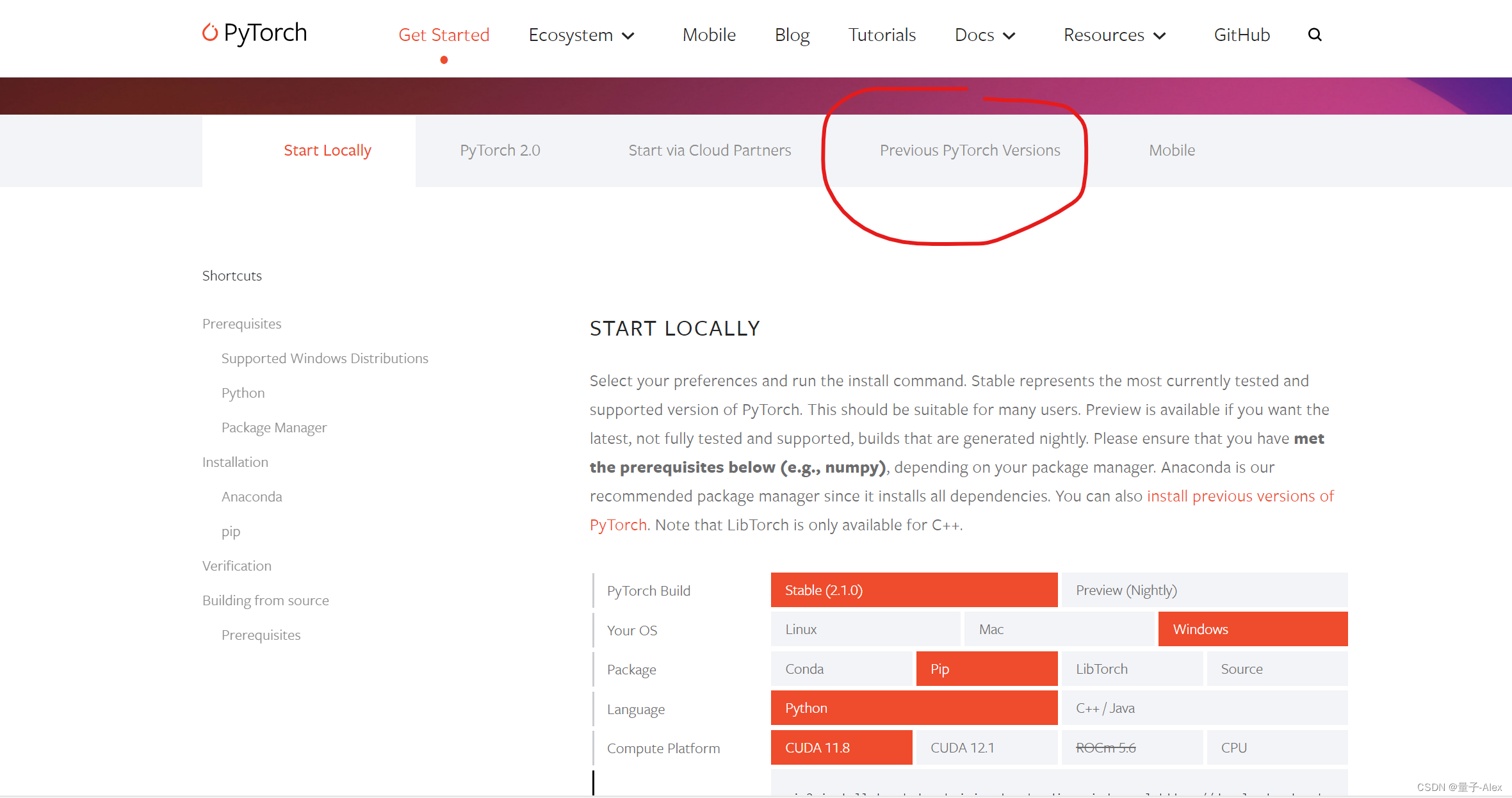This screenshot has height=798, width=1512.
Task: Choose Mac as your OS
Action: [1059, 629]
